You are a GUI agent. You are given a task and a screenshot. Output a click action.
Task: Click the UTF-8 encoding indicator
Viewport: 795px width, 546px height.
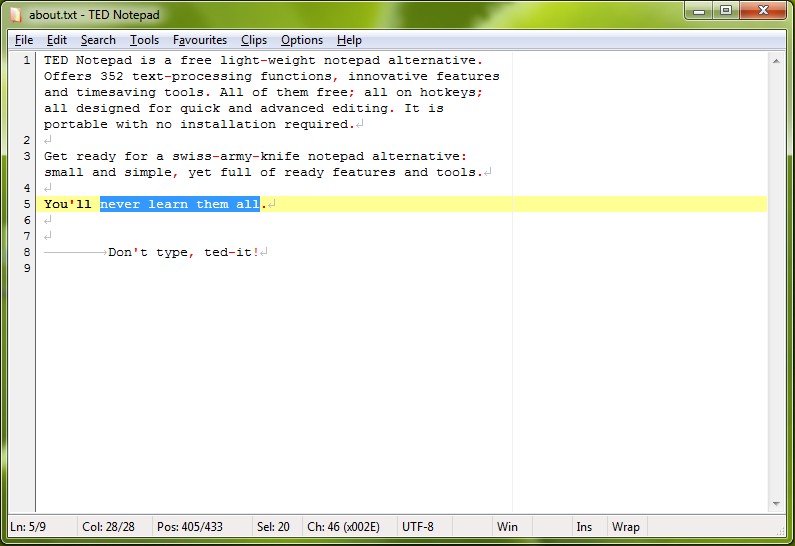point(418,526)
